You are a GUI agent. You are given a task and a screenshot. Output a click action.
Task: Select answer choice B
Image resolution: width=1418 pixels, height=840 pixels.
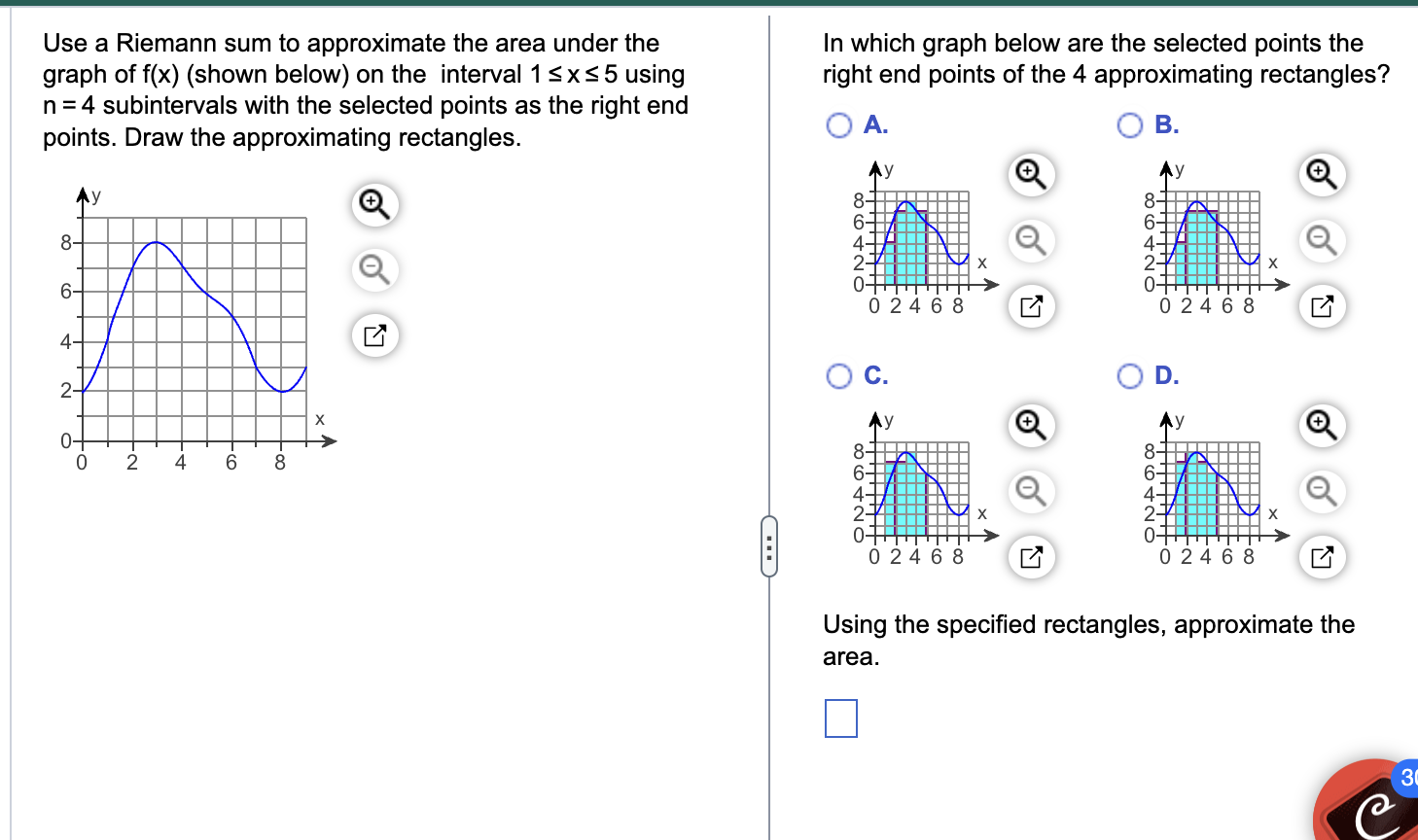click(1129, 124)
